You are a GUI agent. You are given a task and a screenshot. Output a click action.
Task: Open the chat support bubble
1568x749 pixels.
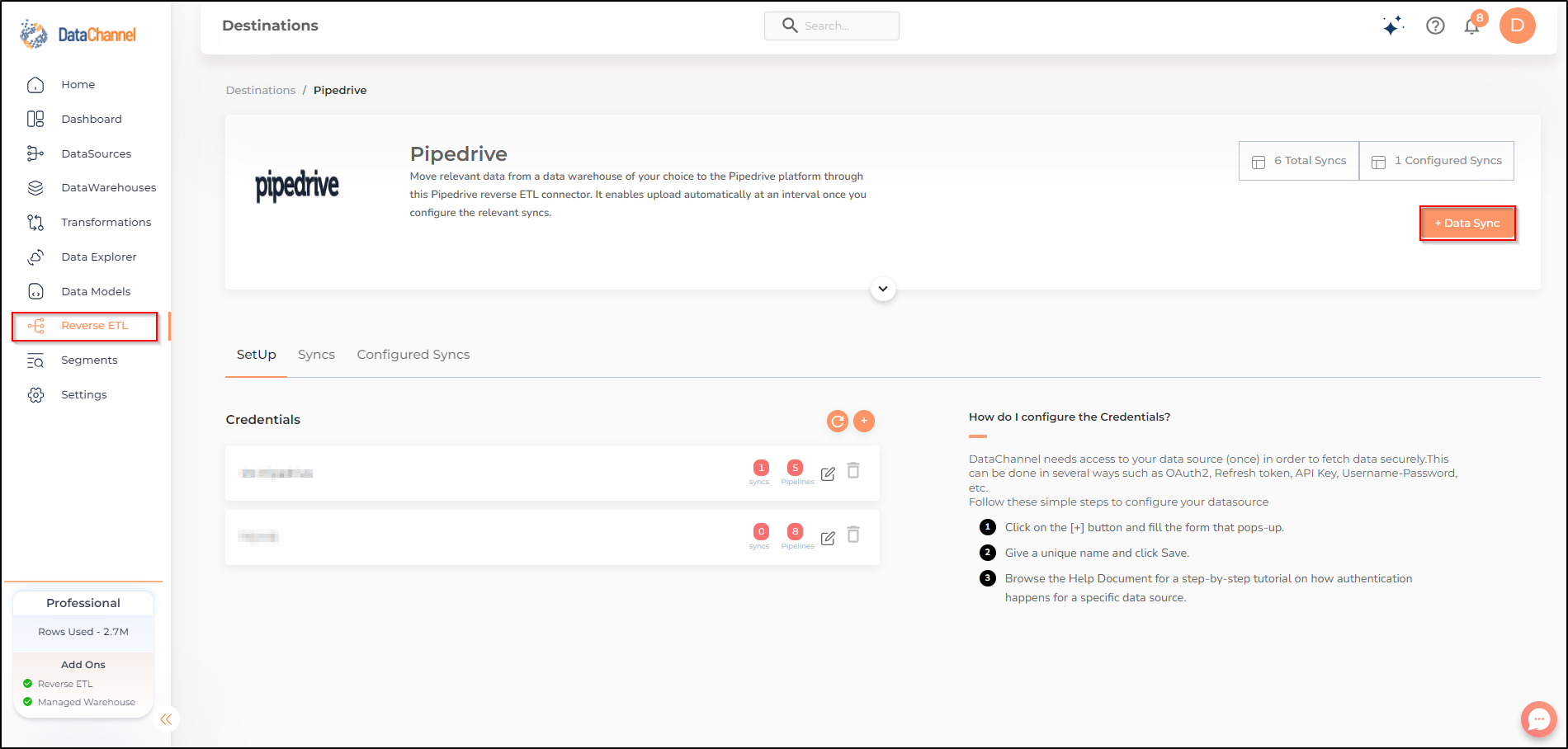(x=1538, y=719)
